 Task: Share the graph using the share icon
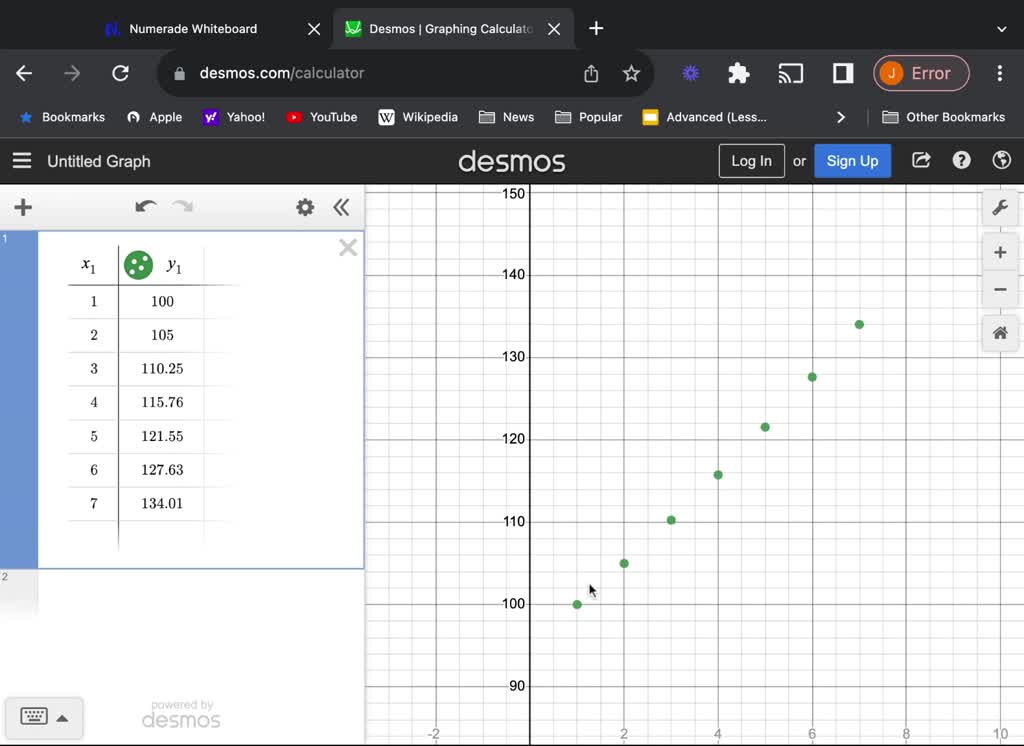pyautogui.click(x=921, y=160)
